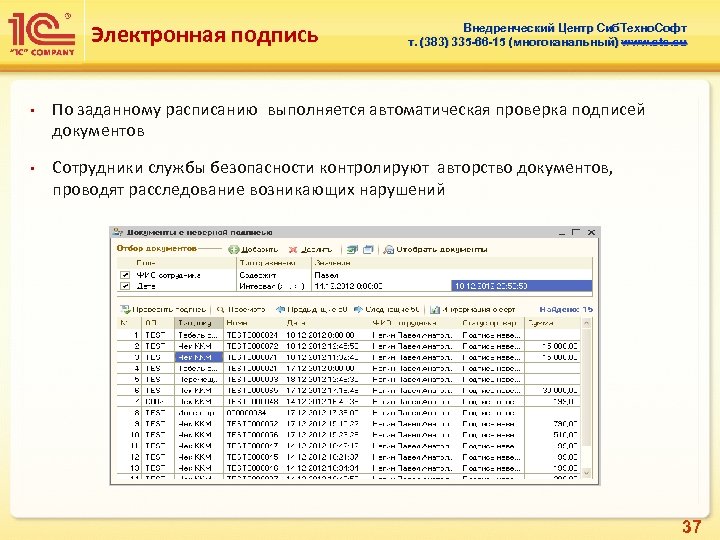
Task: Select the Содержит comparison type cell
Action: pyautogui.click(x=274, y=275)
